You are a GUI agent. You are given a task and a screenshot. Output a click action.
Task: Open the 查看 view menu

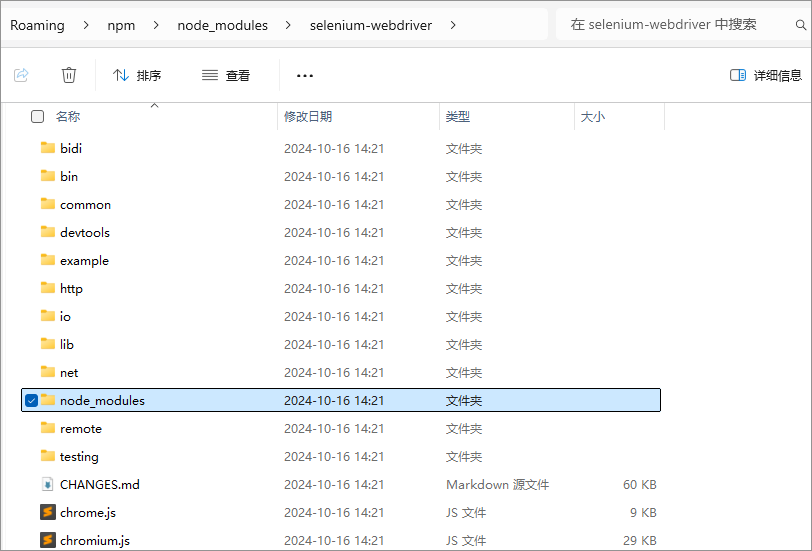(226, 76)
